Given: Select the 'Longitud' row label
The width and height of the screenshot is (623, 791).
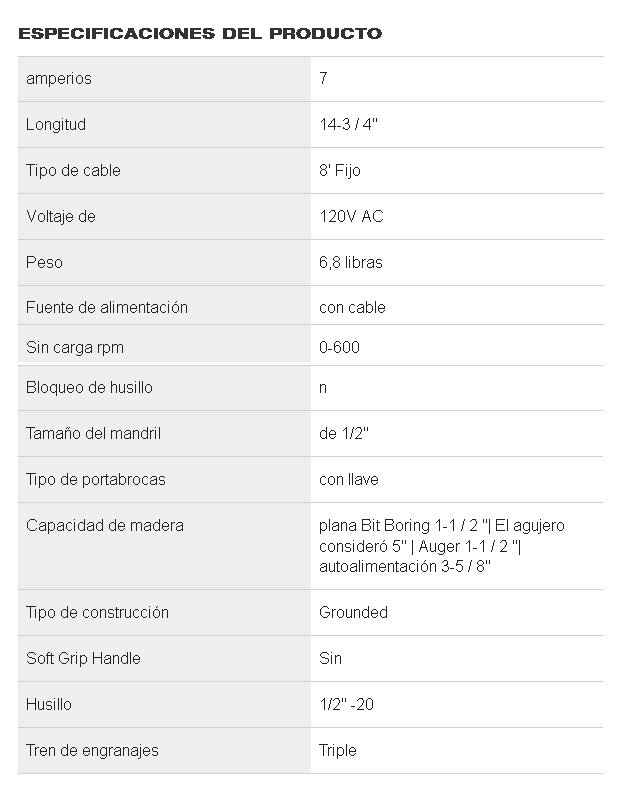Looking at the screenshot, I should pos(56,125).
